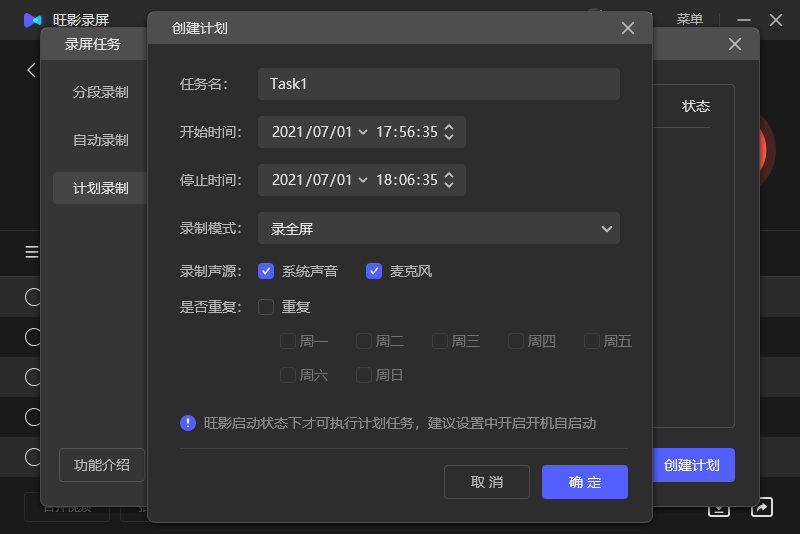Click the share icon at bottom right
The height and width of the screenshot is (534, 800).
pos(762,507)
